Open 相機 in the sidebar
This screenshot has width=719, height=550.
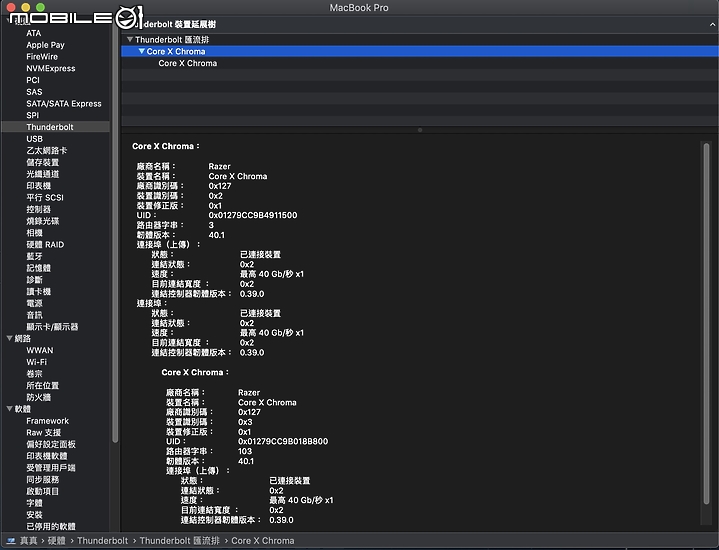pos(34,233)
